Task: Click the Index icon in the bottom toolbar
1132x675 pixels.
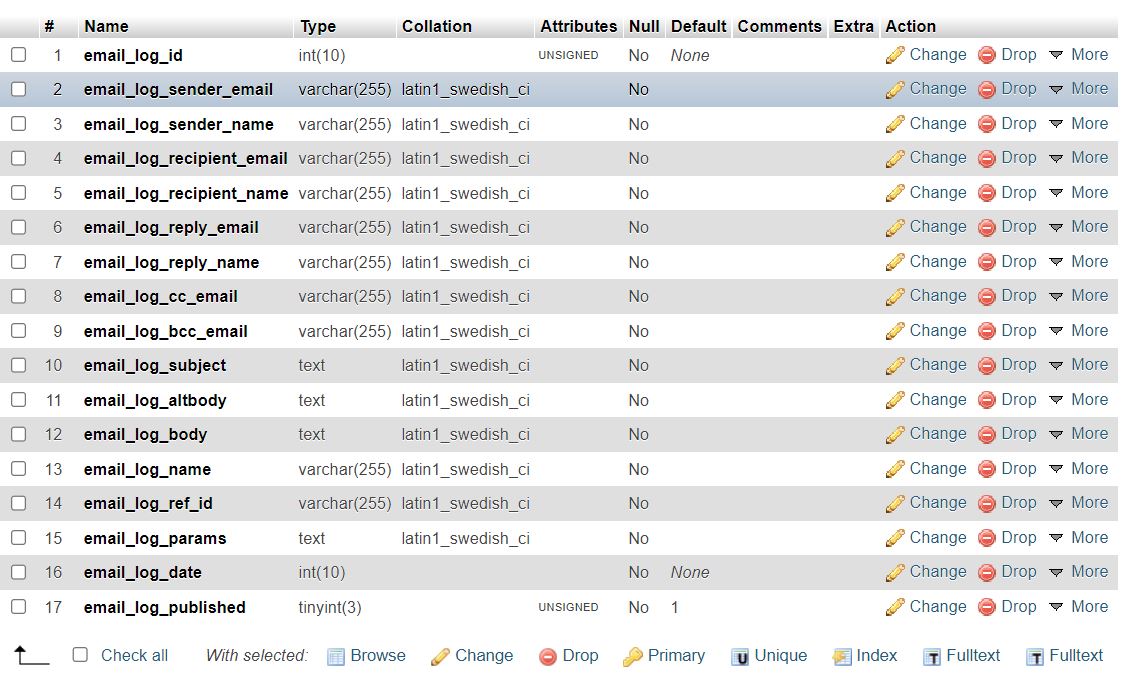Action: pyautogui.click(x=842, y=657)
